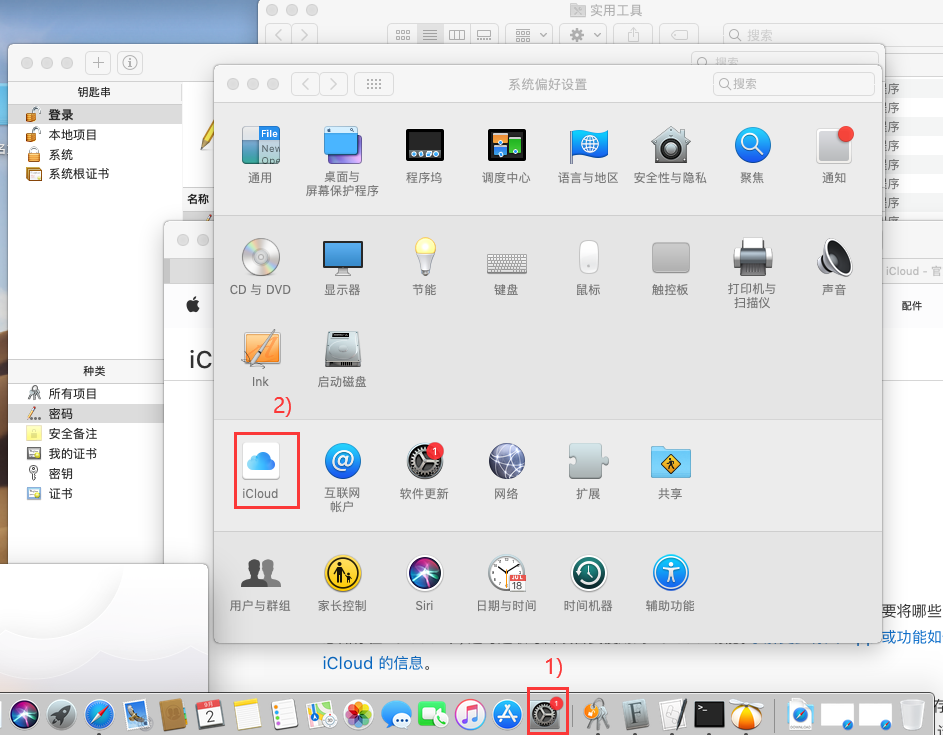Open the 节能 (Energy Saver) preferences
The width and height of the screenshot is (943, 735).
pyautogui.click(x=424, y=266)
